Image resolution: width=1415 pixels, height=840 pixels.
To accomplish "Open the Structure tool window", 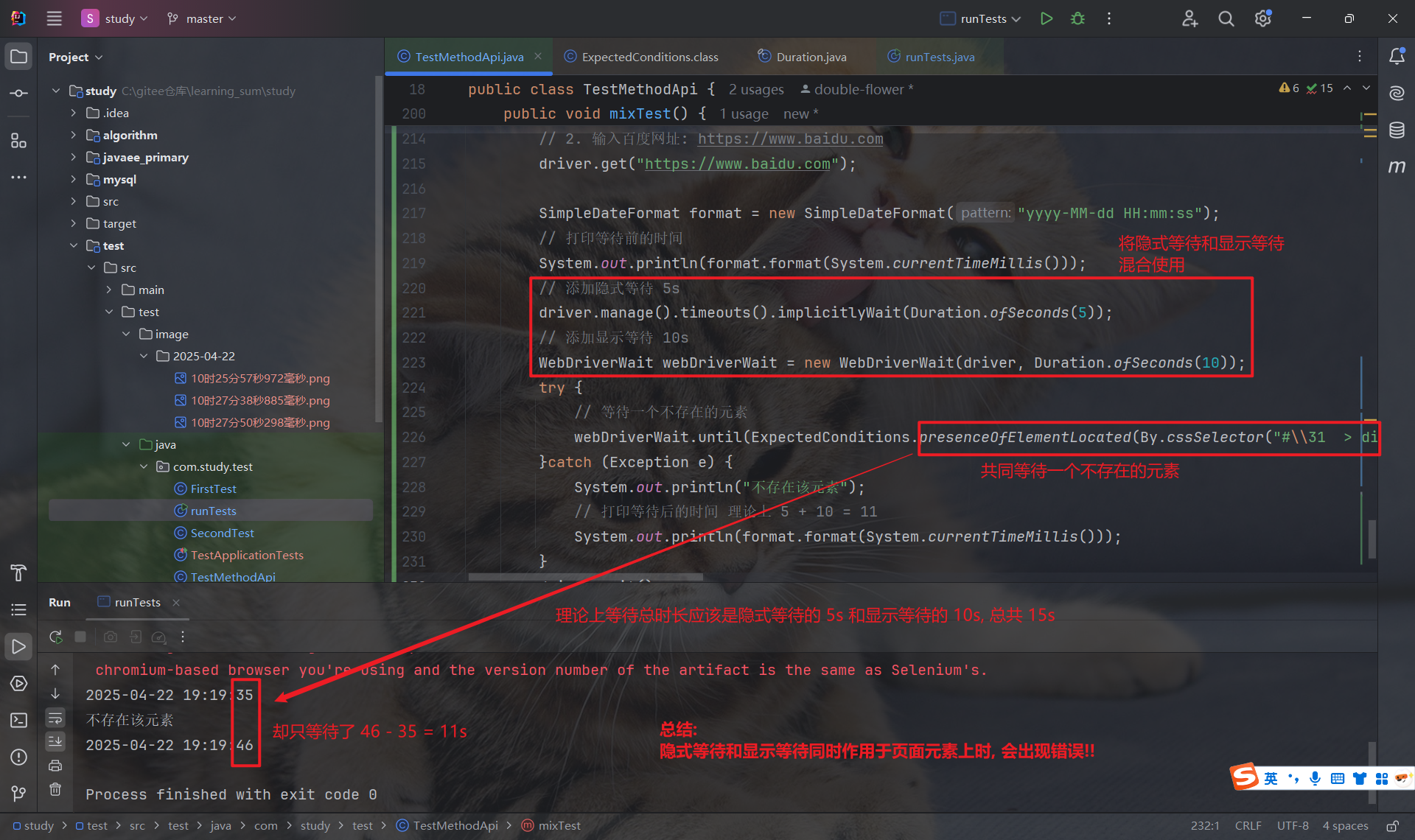I will click(19, 141).
